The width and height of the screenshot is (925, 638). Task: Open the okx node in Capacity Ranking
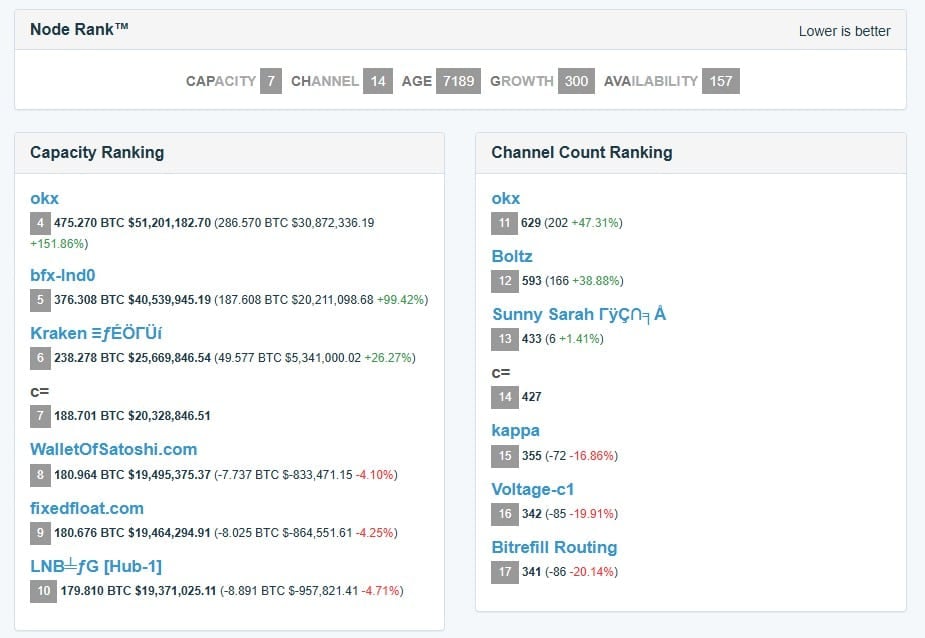coord(44,198)
